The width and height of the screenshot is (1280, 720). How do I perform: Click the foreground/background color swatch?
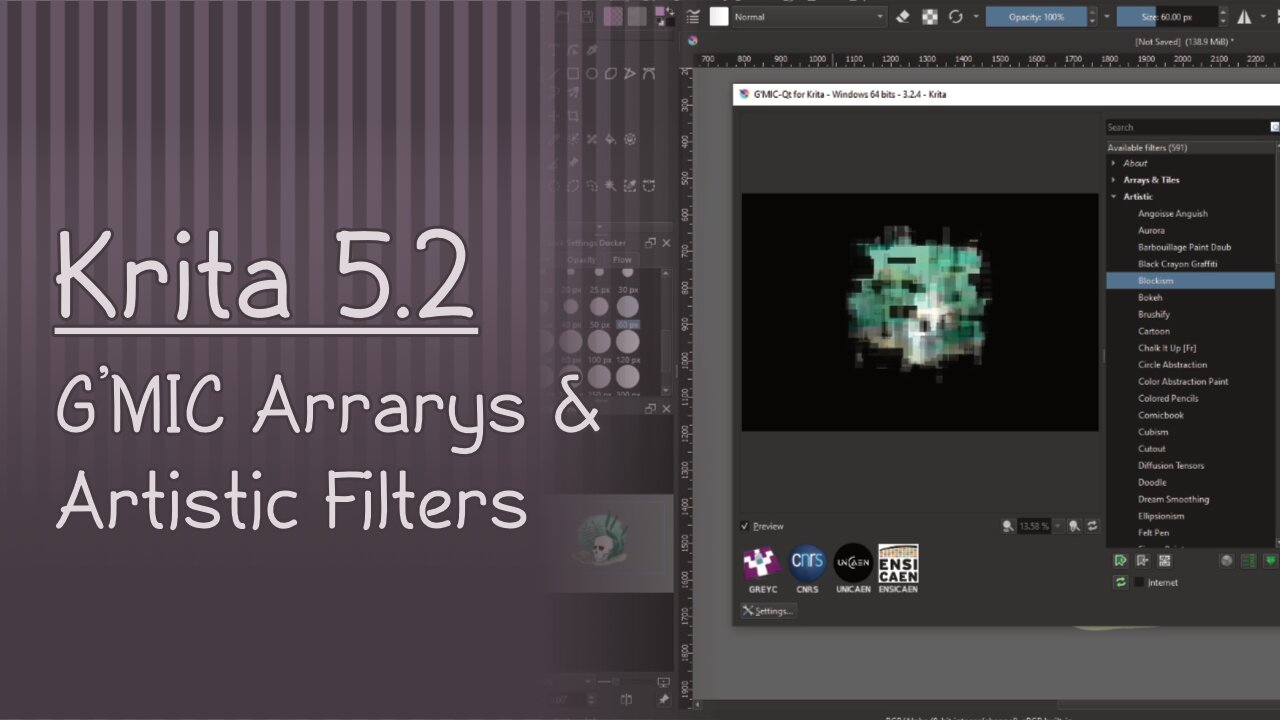point(664,16)
